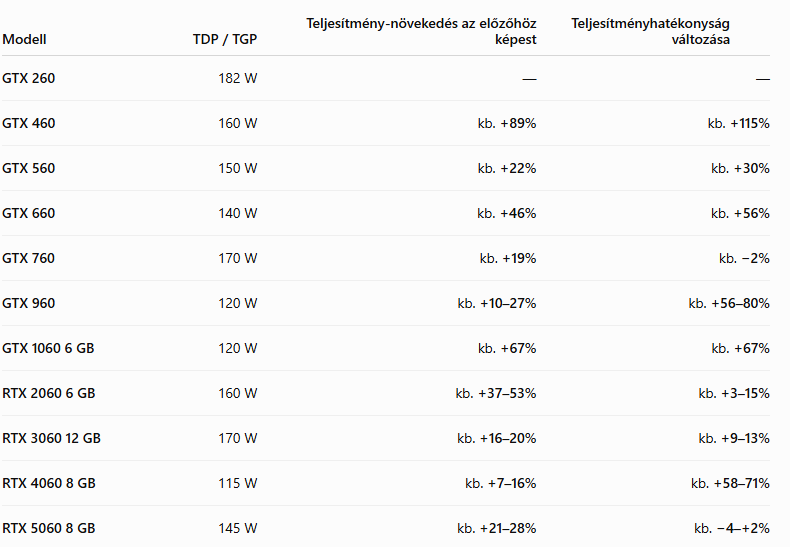Screen dimensions: 790x547
Task: Click the TDP / TGP column header
Action: pos(225,39)
